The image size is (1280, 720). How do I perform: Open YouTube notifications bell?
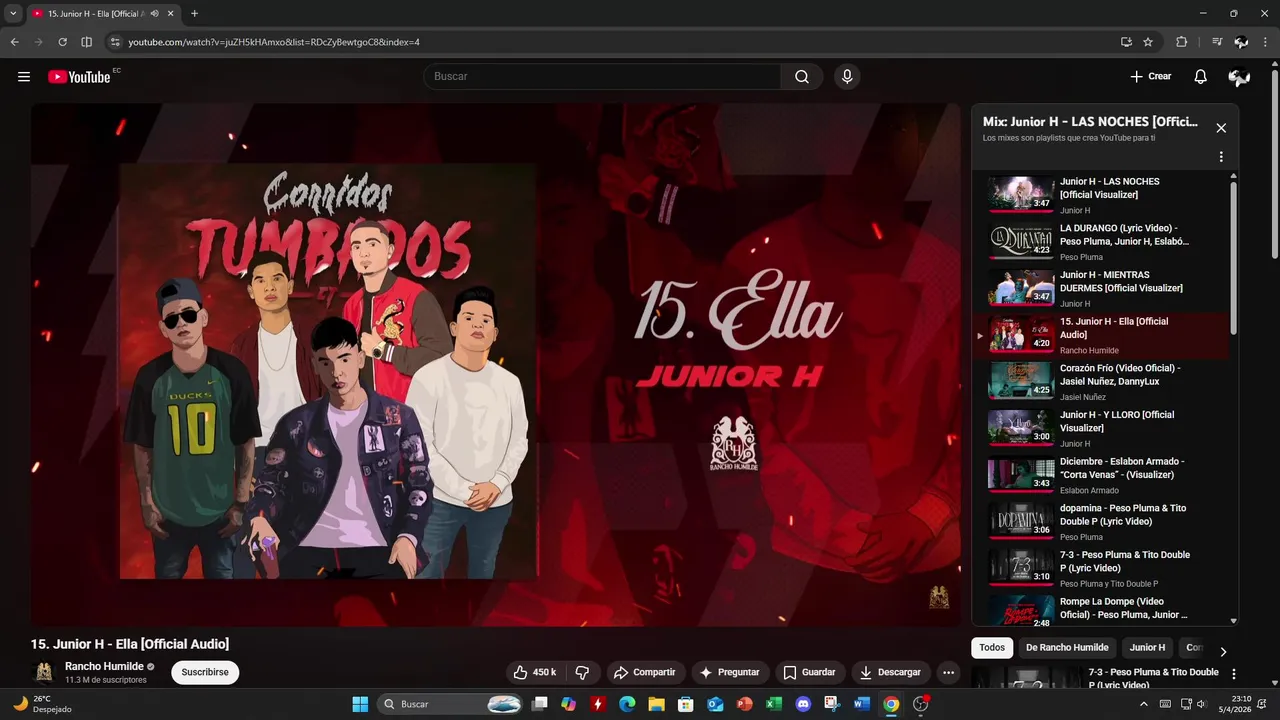(1201, 77)
